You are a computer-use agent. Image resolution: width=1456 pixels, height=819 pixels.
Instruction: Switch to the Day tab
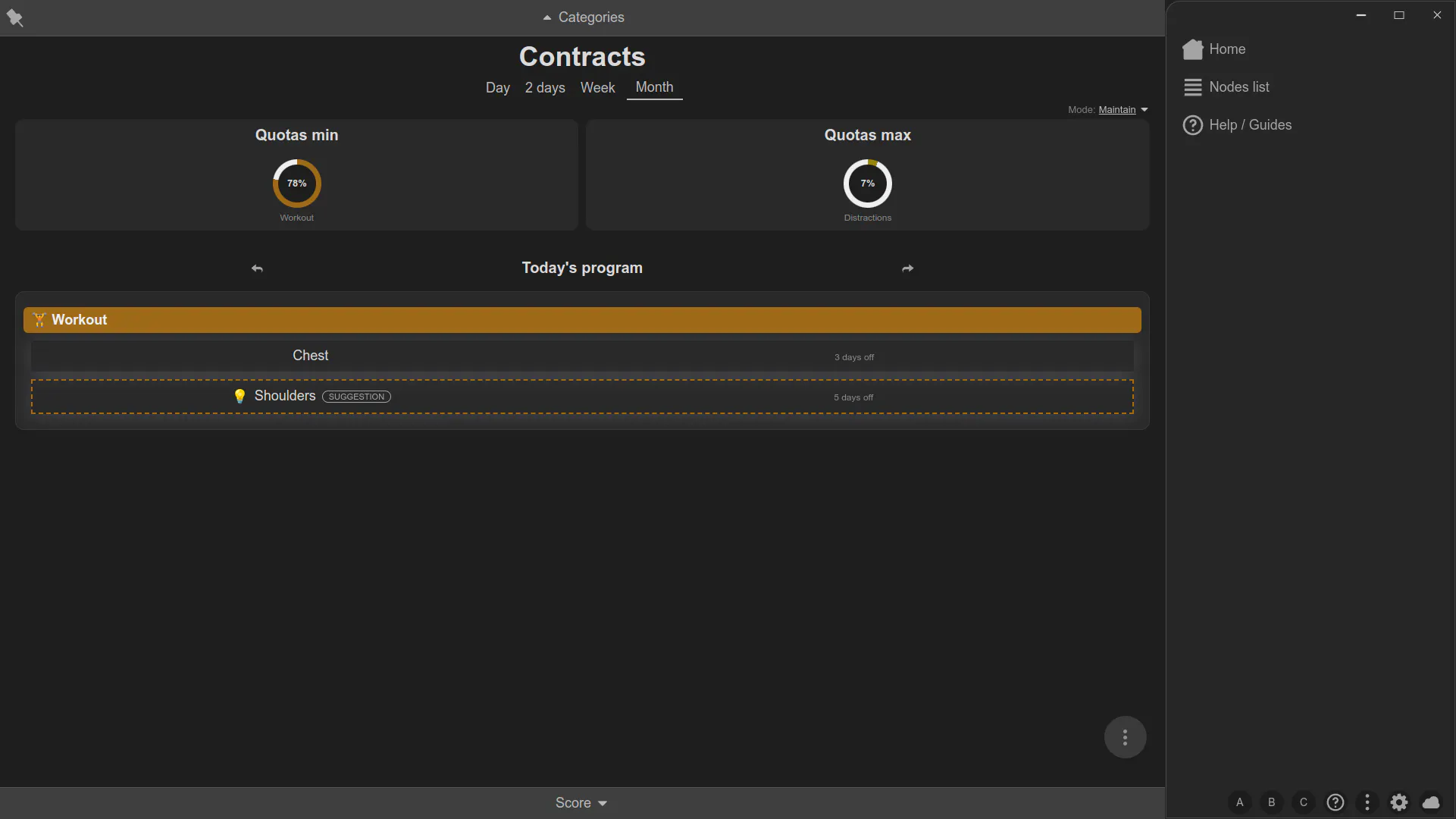pos(497,88)
